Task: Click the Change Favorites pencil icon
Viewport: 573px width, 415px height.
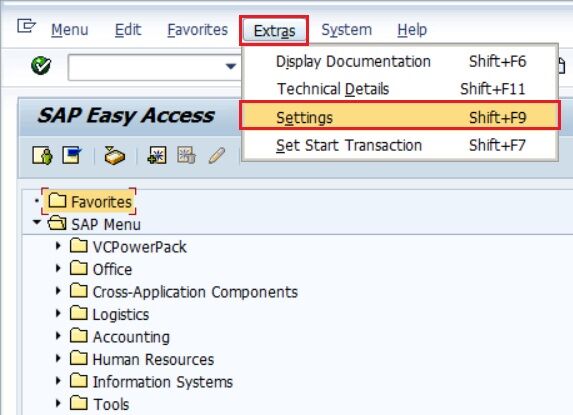Action: (217, 156)
